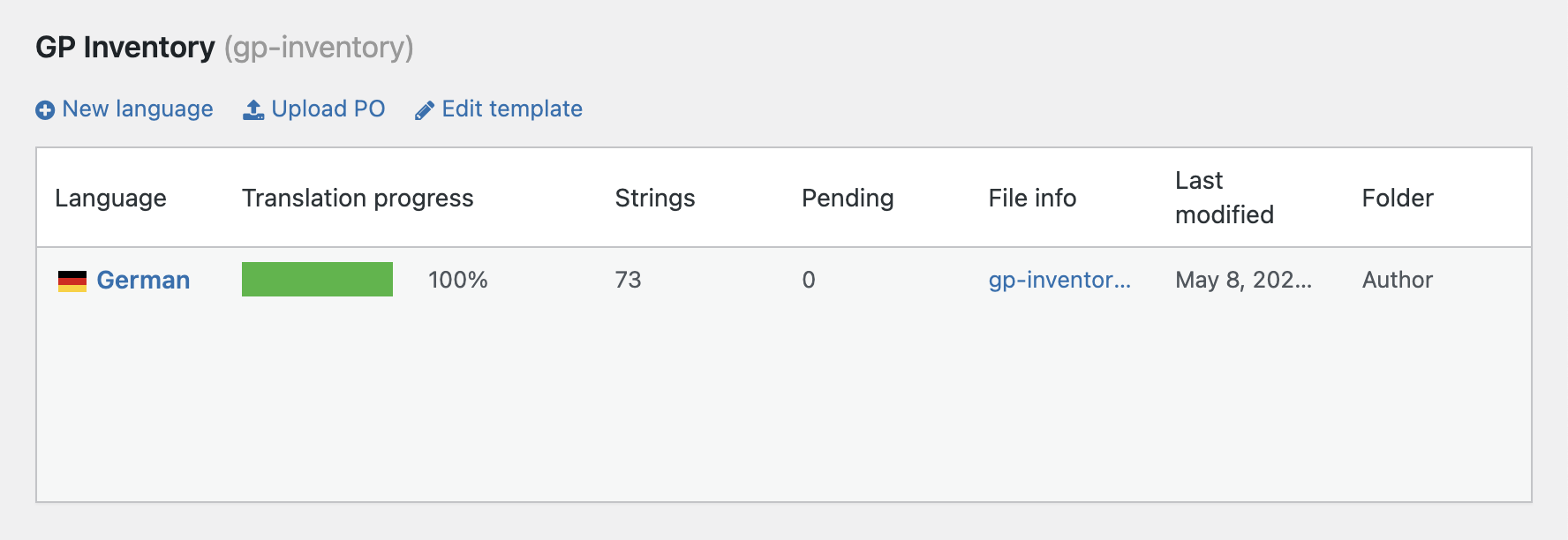Sort by the File info column header

point(1032,198)
